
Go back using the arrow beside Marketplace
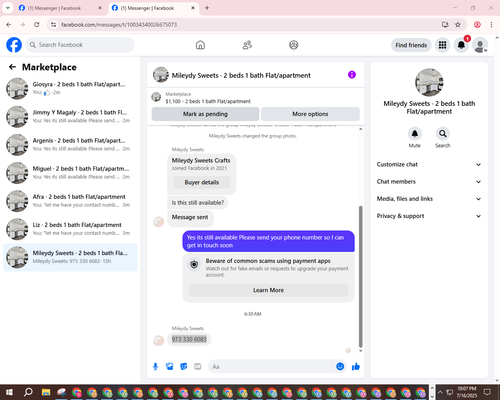[x=12, y=67]
